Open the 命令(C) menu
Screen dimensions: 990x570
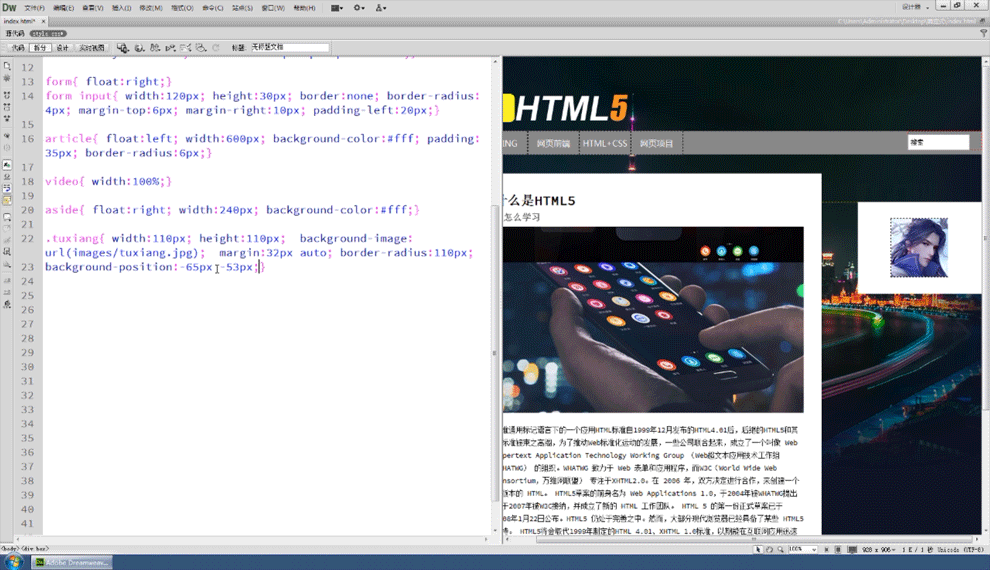click(x=213, y=8)
